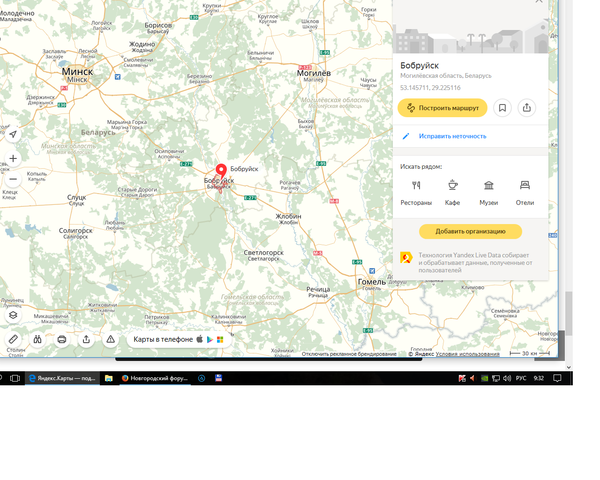Click the Minsk airport icon on map

(x=117, y=77)
